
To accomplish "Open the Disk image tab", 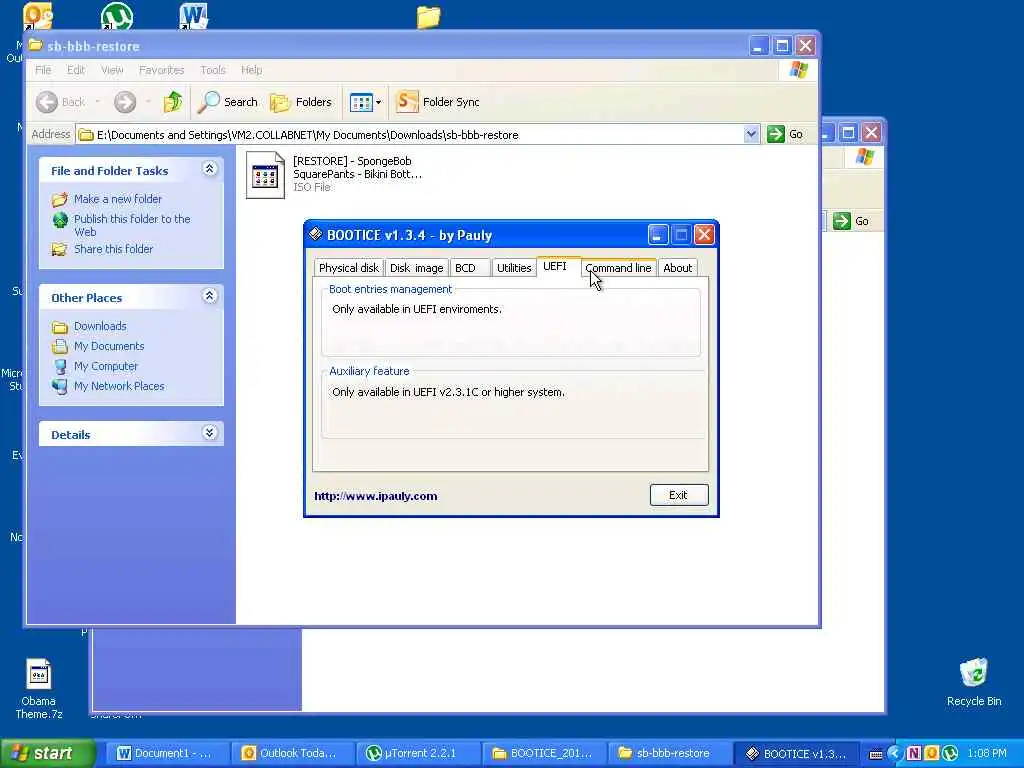I will pyautogui.click(x=416, y=268).
